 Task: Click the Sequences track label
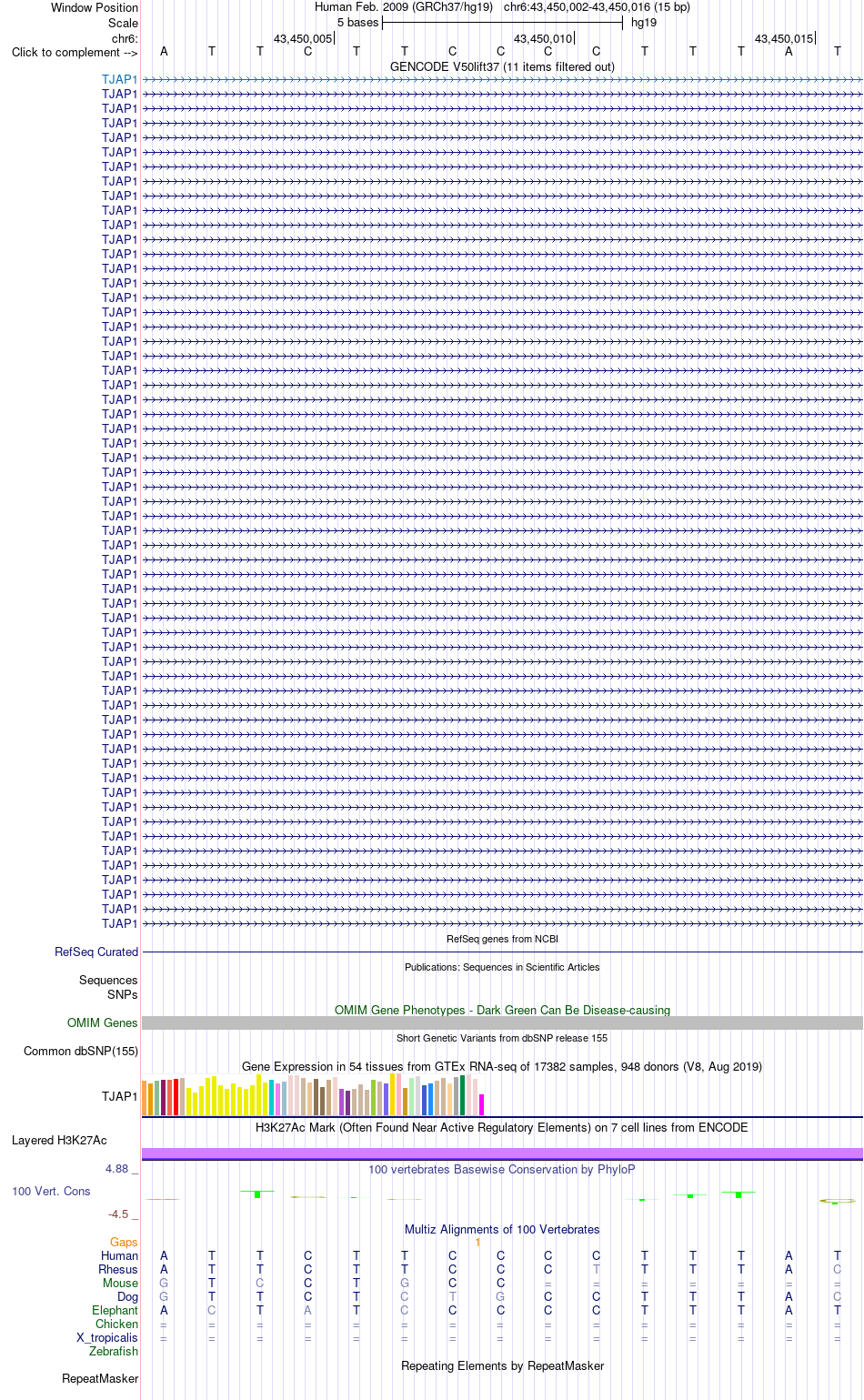(x=108, y=980)
